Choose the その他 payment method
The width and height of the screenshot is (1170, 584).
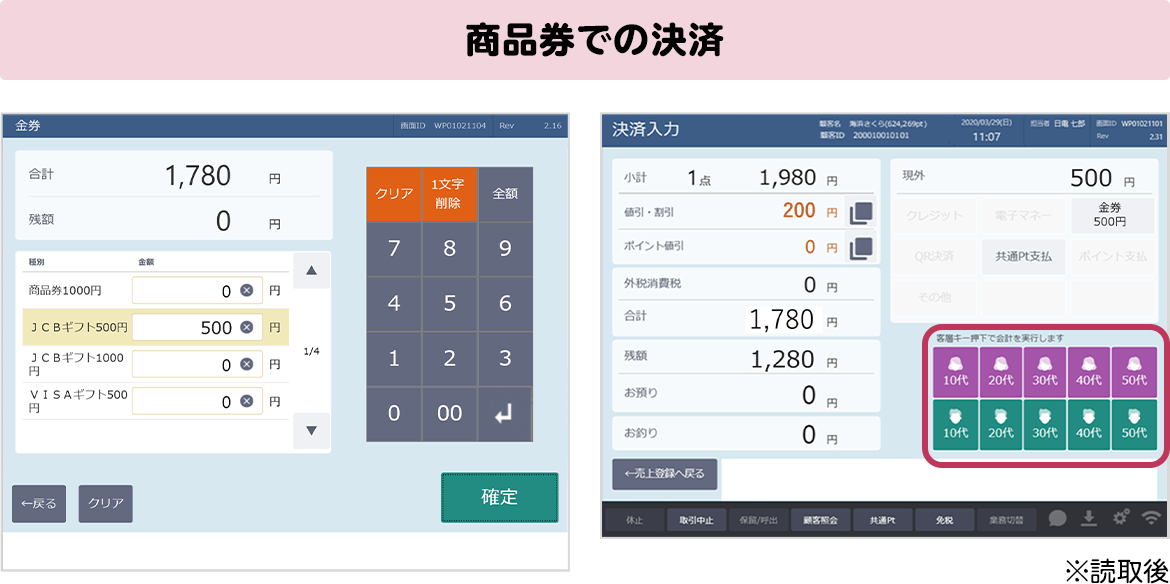coord(933,297)
